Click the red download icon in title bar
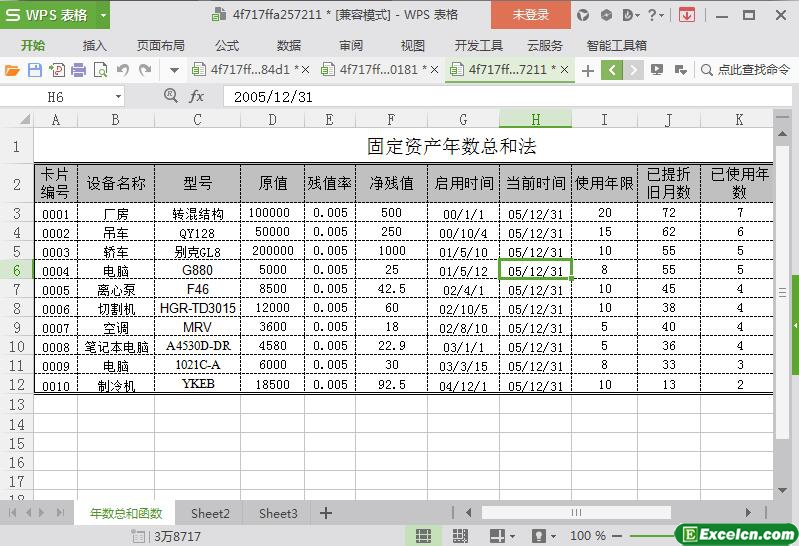The width and height of the screenshot is (799, 546). [x=687, y=15]
